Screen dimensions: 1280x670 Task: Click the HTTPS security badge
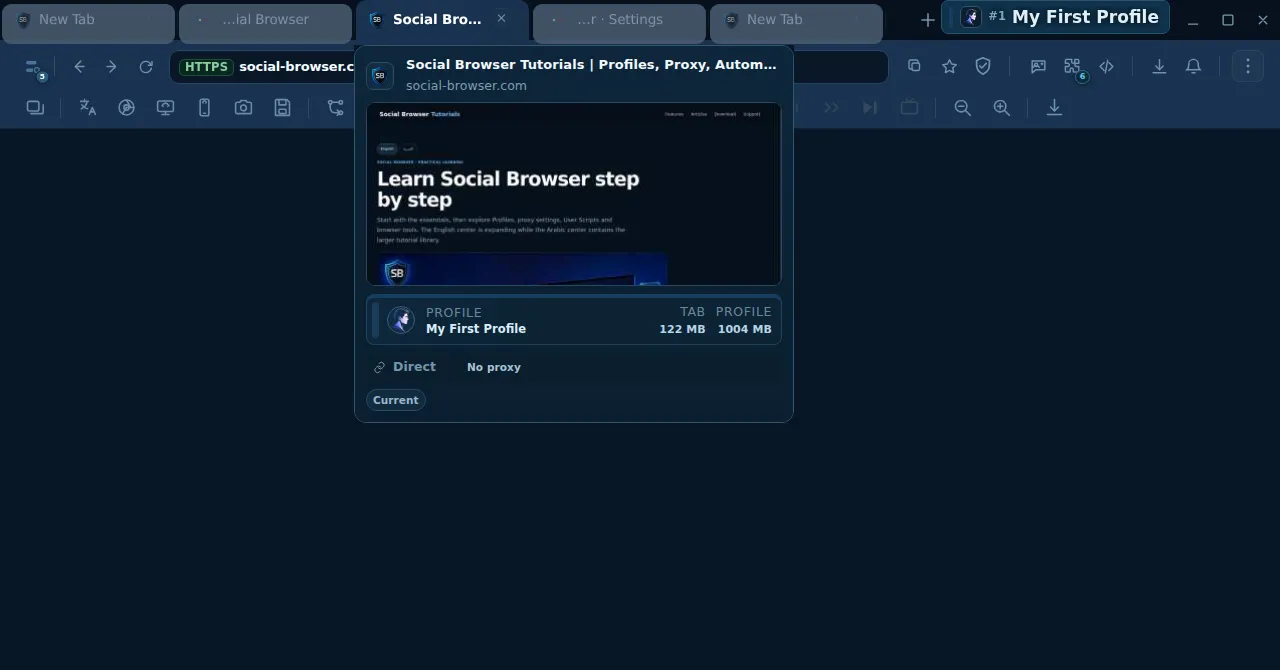pyautogui.click(x=206, y=67)
